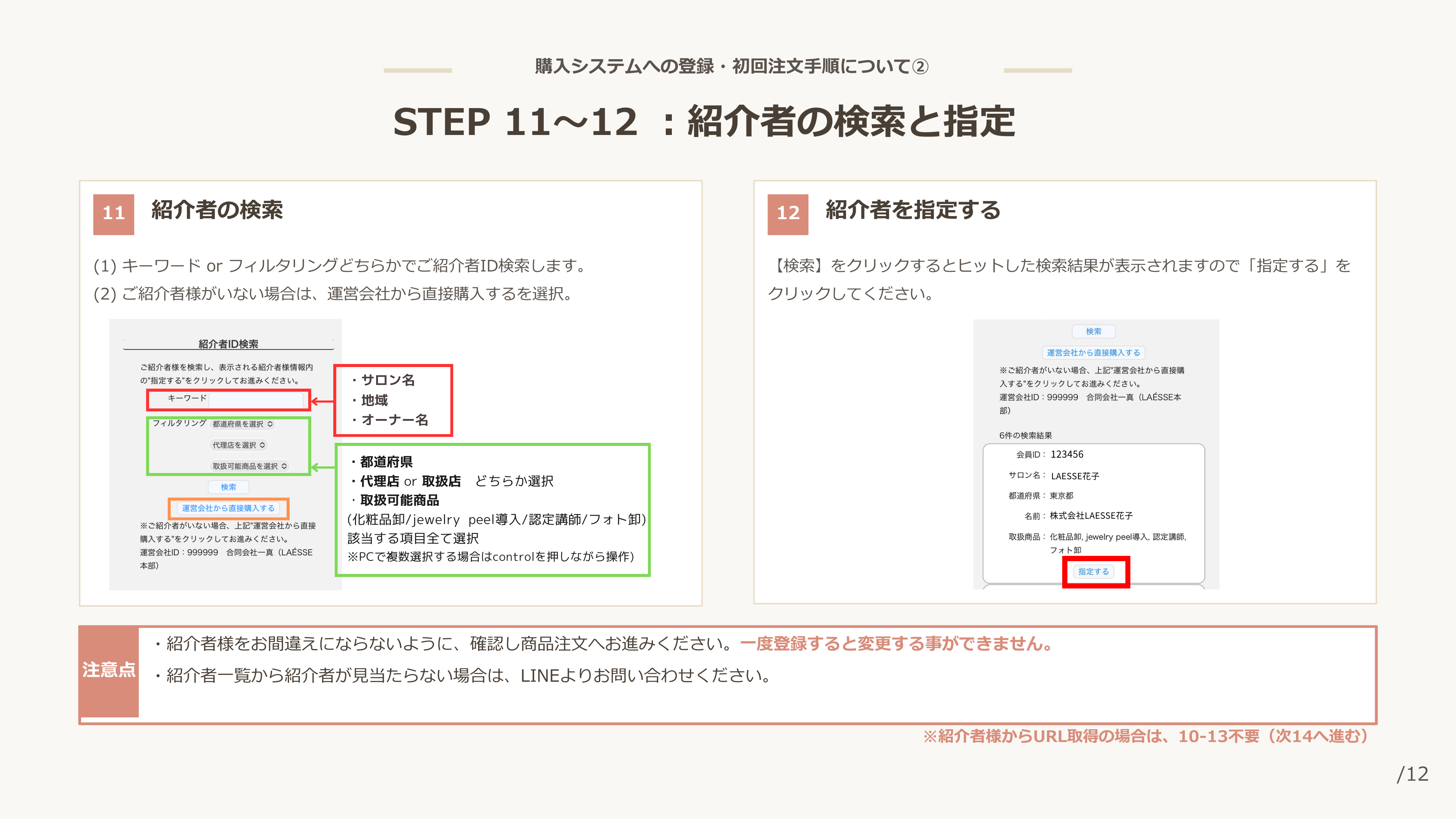Click the orange-boxed 運営会社から直接購入する button
Viewport: 1456px width, 819px height.
228,508
